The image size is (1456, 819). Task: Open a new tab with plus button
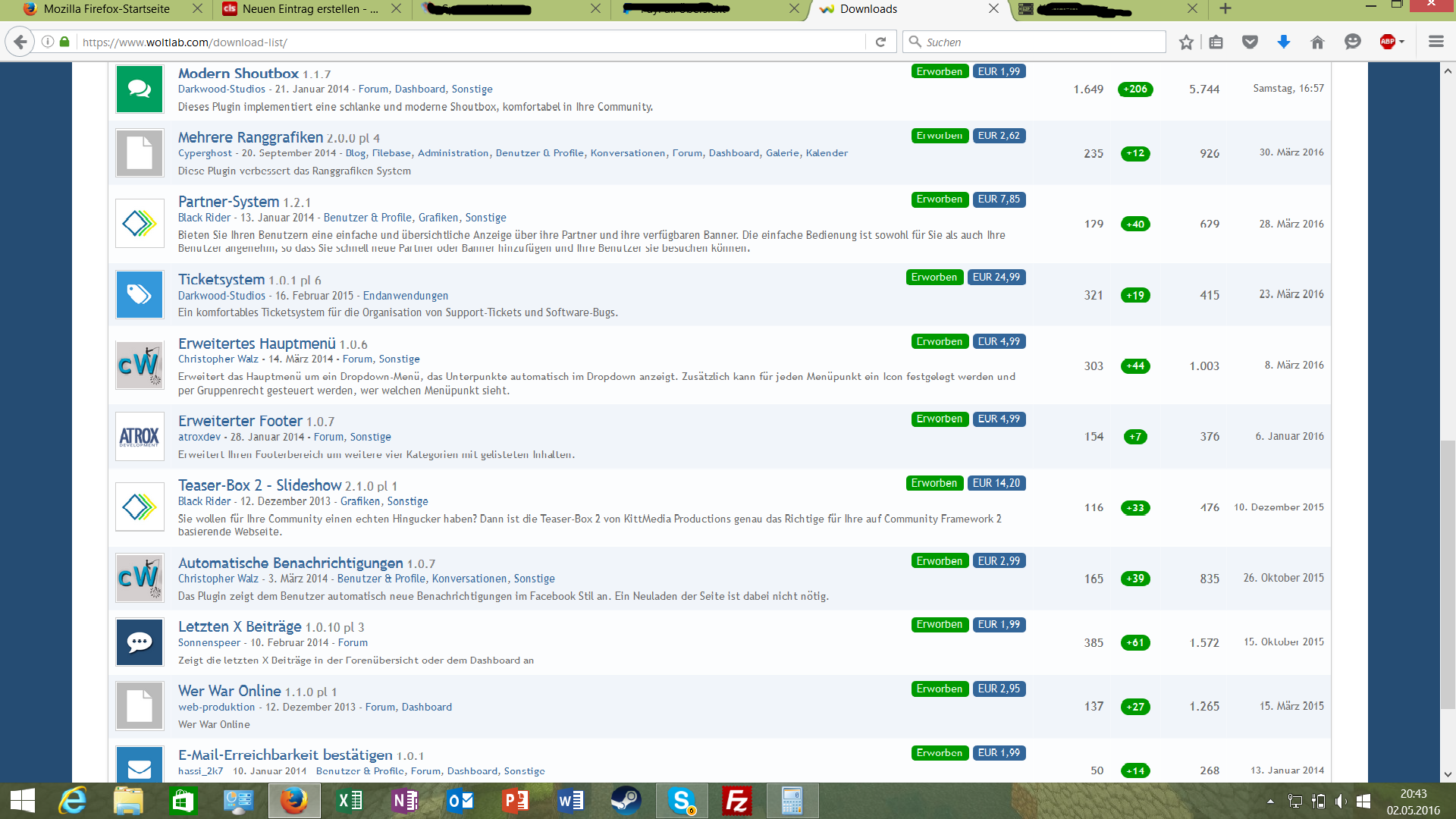click(1225, 9)
